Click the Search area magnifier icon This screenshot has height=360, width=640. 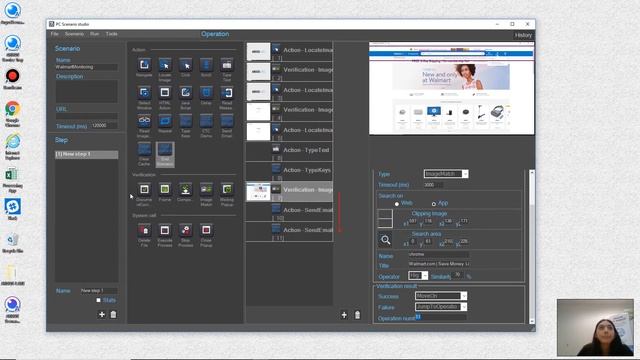coord(385,240)
